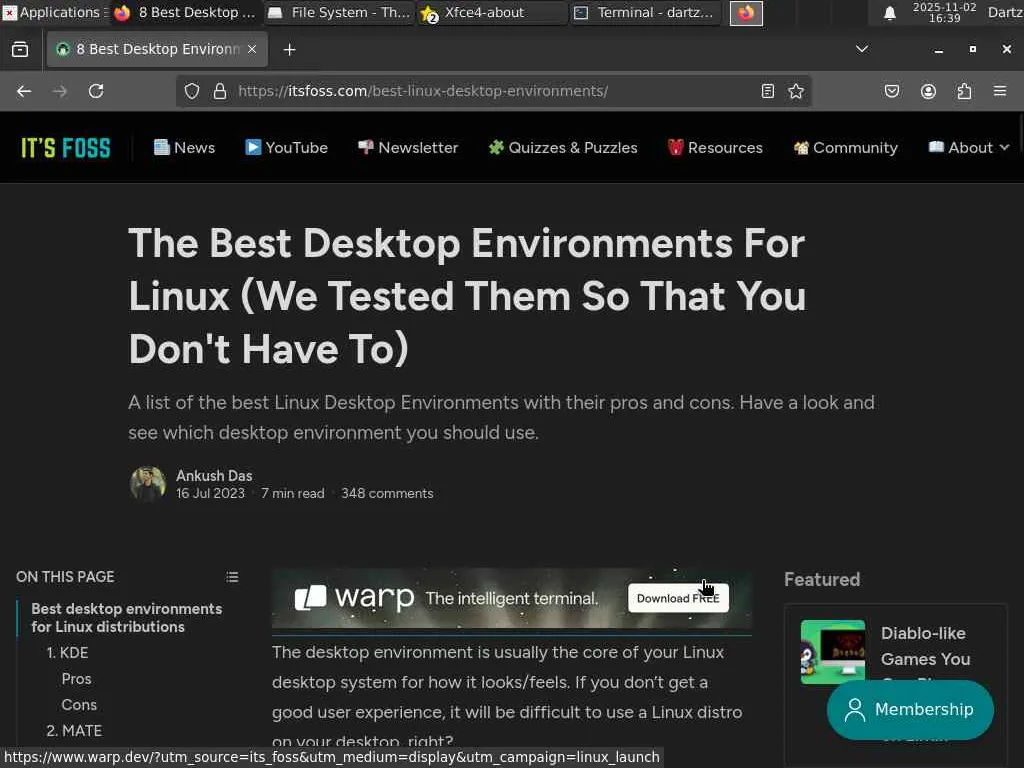Open author Ankush Das profile link
Image resolution: width=1024 pixels, height=768 pixels.
click(x=214, y=476)
